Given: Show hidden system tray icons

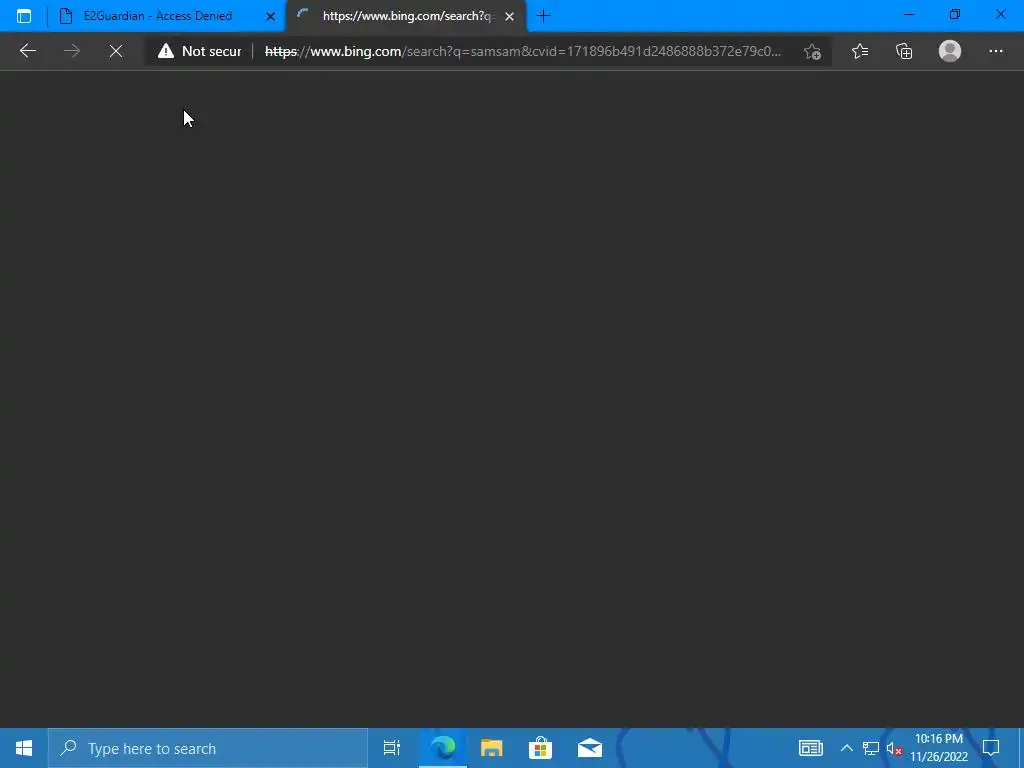Looking at the screenshot, I should (x=846, y=748).
